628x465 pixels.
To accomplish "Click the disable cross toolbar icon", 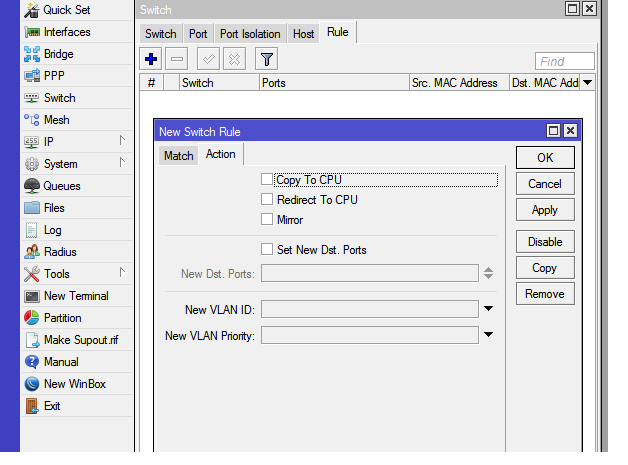I will [x=234, y=59].
